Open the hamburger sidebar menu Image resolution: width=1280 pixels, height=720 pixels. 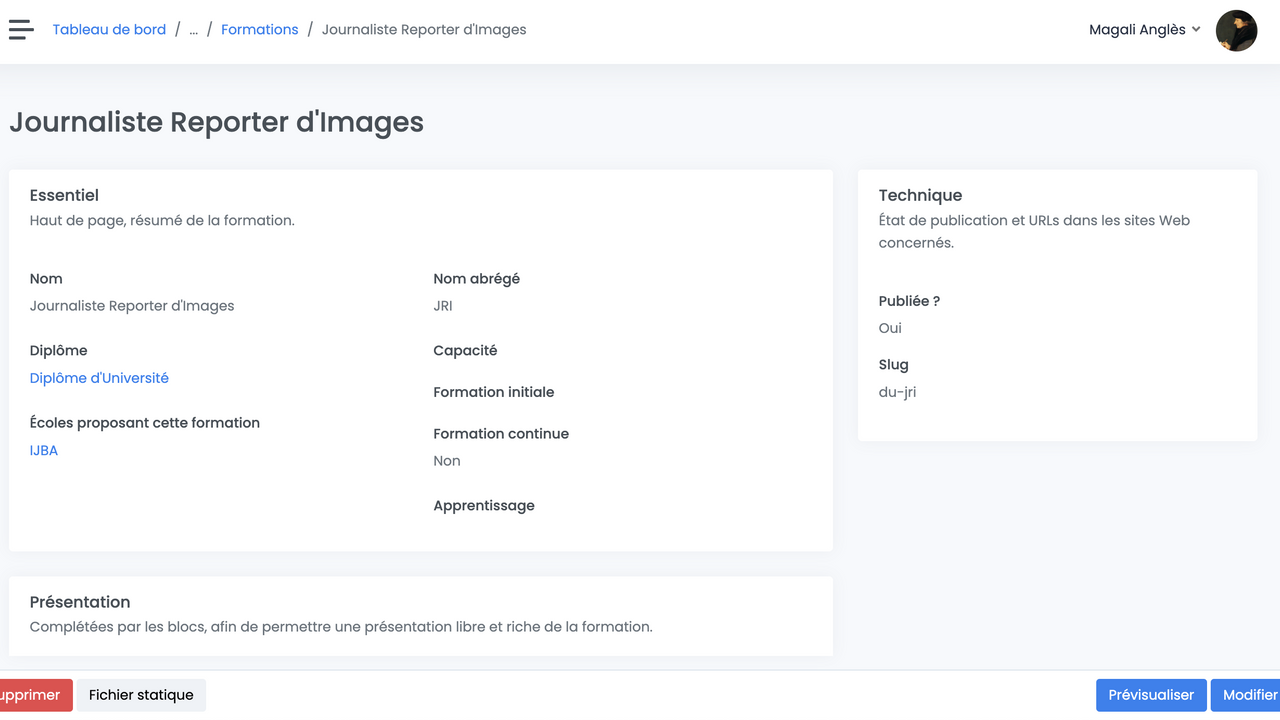tap(21, 30)
